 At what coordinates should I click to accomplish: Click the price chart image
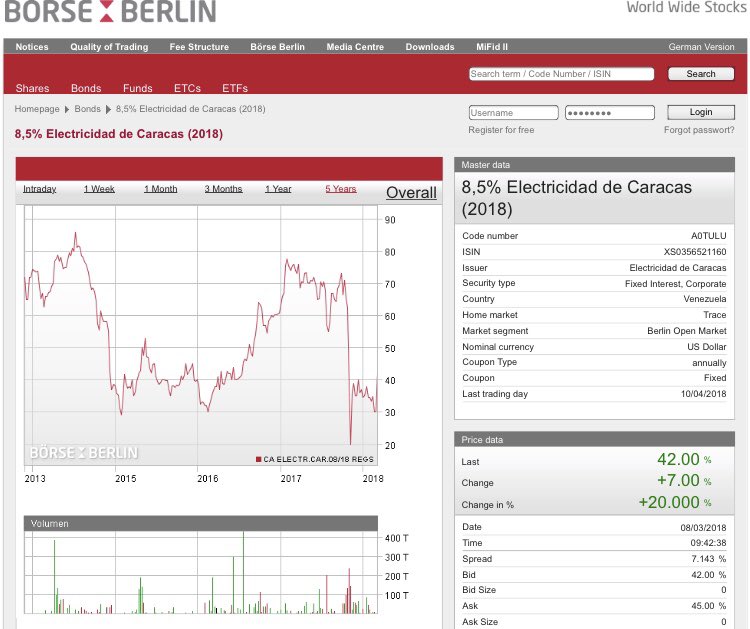pyautogui.click(x=201, y=335)
